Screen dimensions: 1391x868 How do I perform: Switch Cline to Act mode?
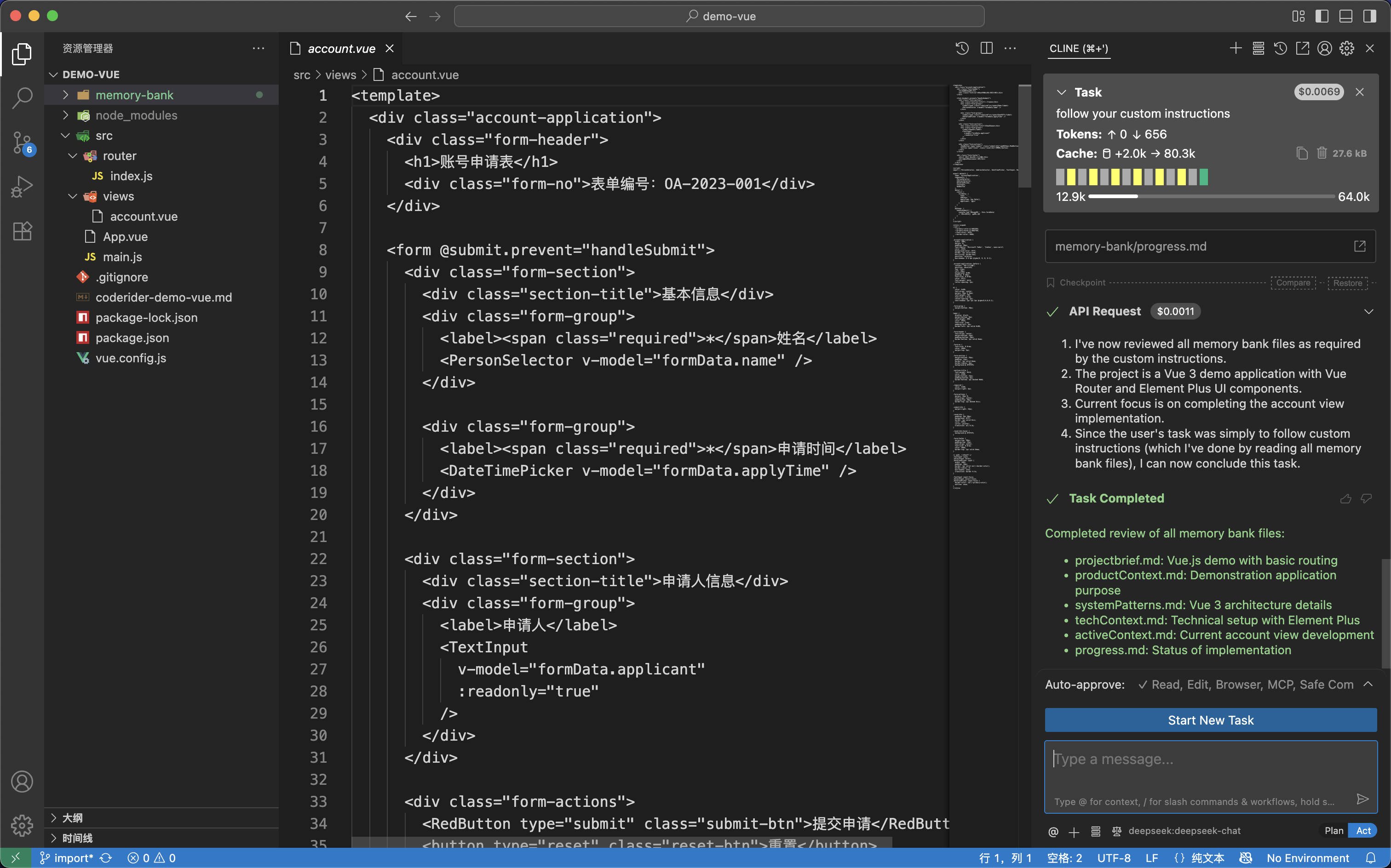1363,831
